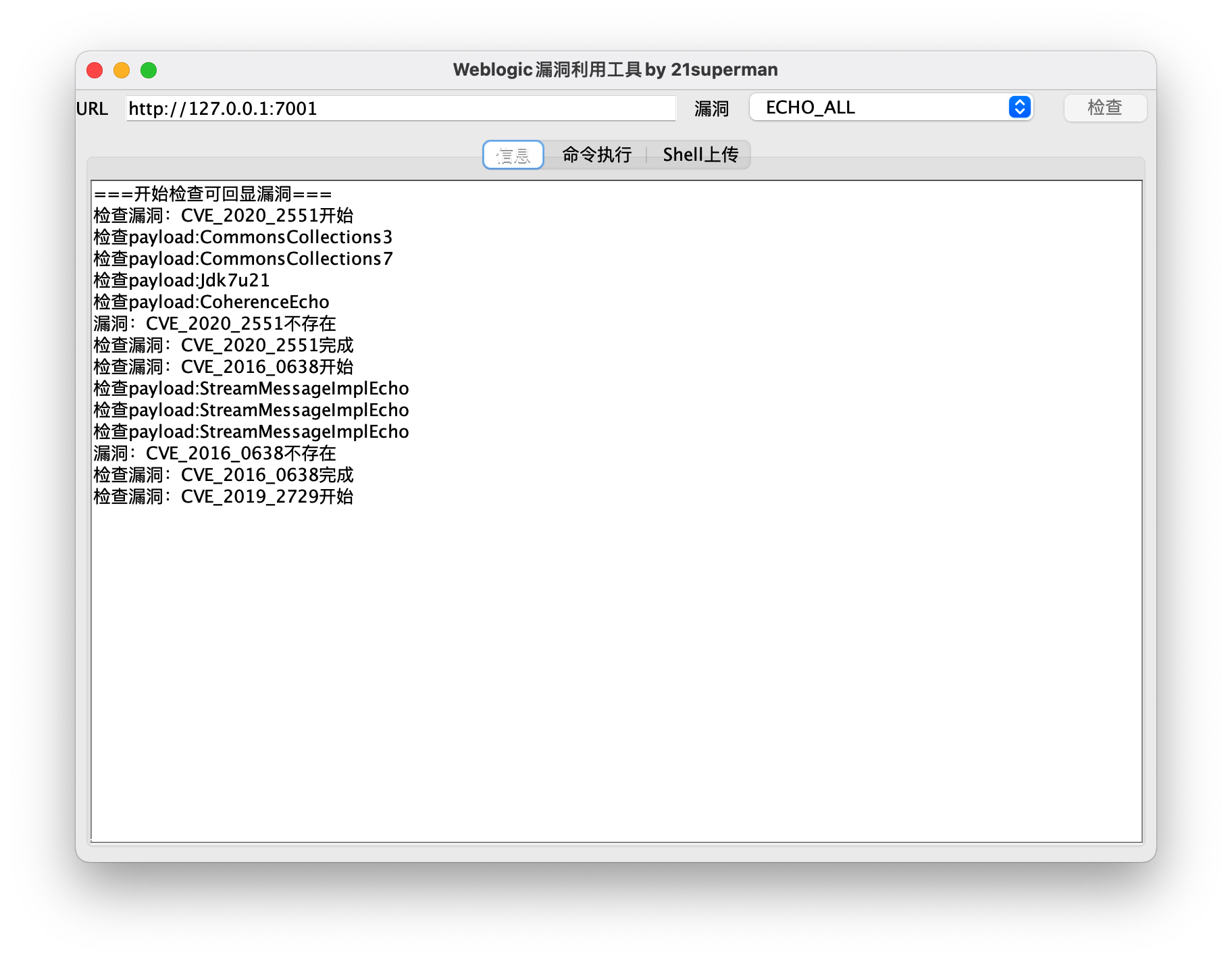Click 'payload:CommonsCollections7' log line
The image size is (1232, 962).
pyautogui.click(x=243, y=259)
